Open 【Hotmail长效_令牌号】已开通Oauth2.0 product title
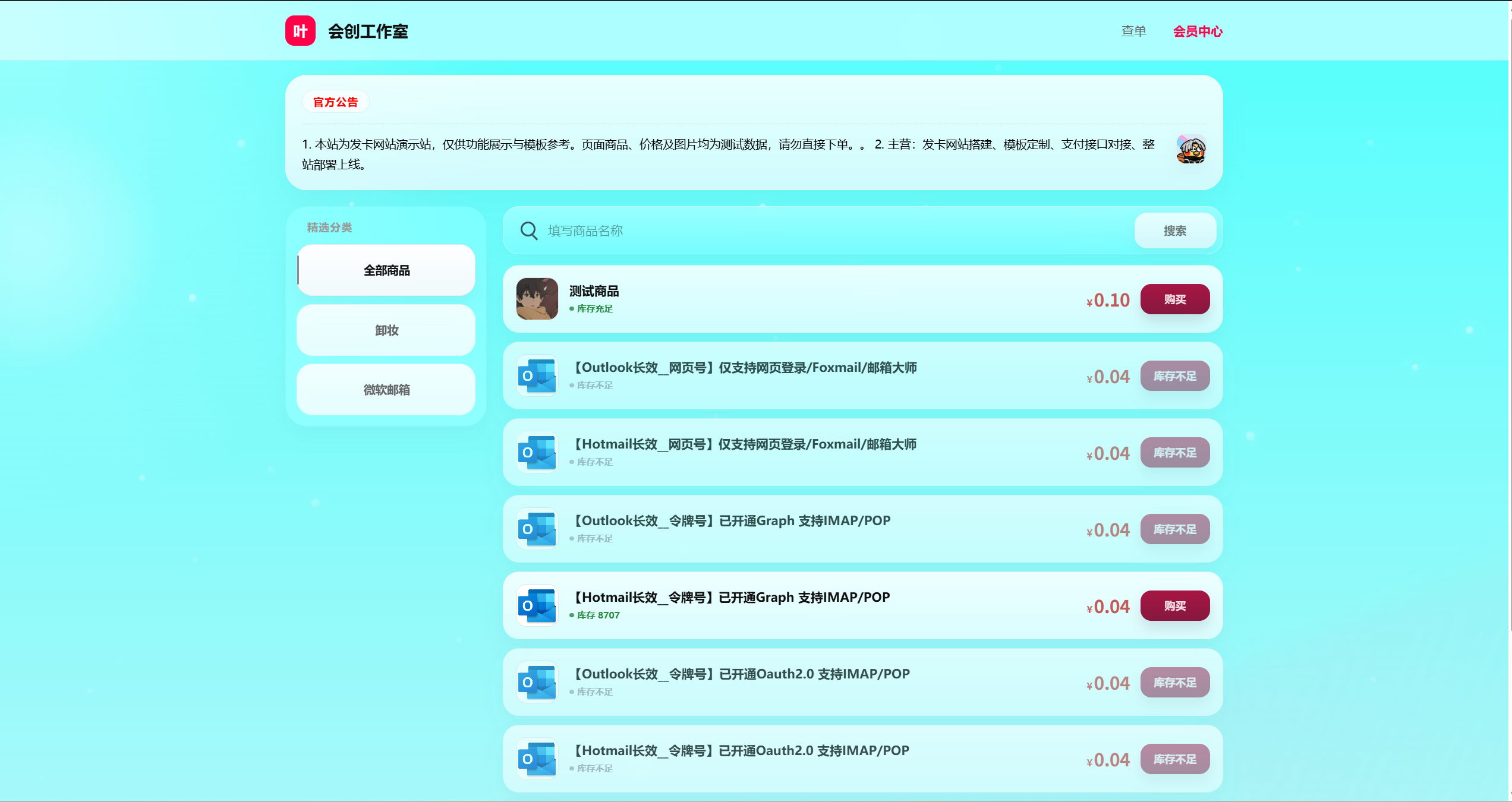This screenshot has height=802, width=1512. (x=739, y=751)
